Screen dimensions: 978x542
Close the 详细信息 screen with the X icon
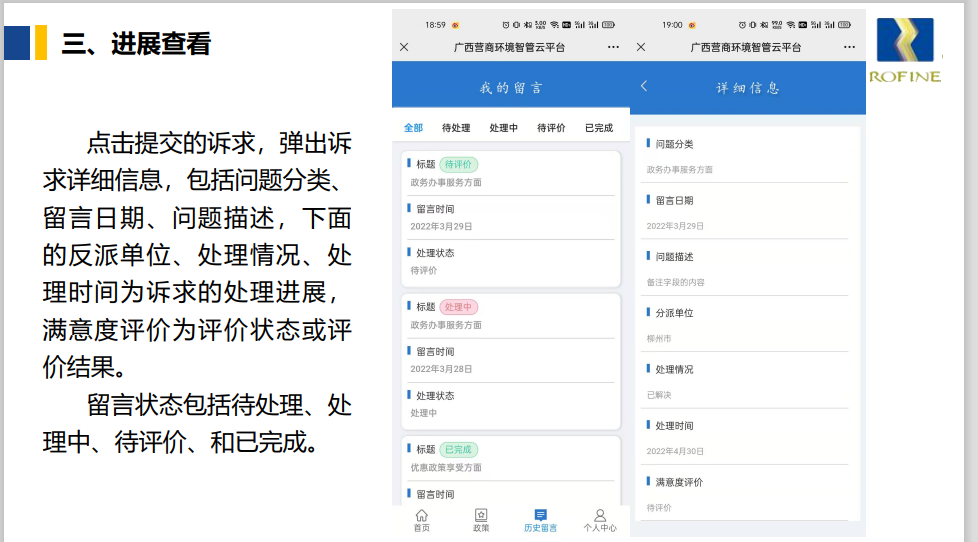641,47
